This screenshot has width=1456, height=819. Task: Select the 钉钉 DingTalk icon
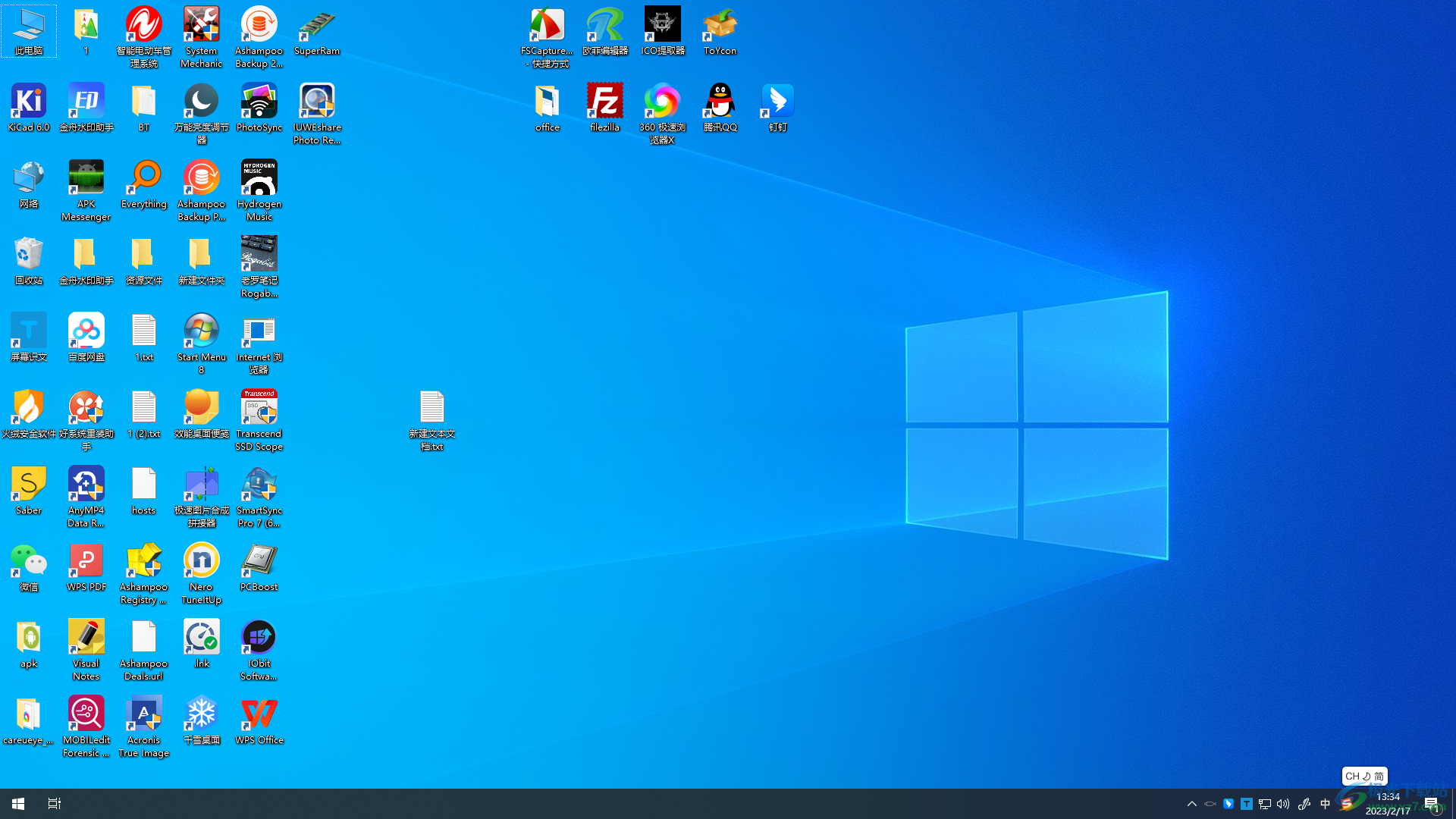(778, 108)
